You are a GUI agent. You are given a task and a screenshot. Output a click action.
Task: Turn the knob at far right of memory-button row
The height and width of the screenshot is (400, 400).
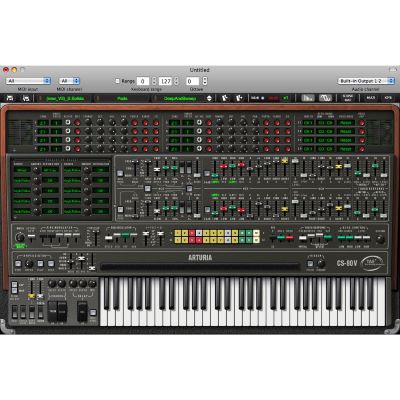[380, 239]
